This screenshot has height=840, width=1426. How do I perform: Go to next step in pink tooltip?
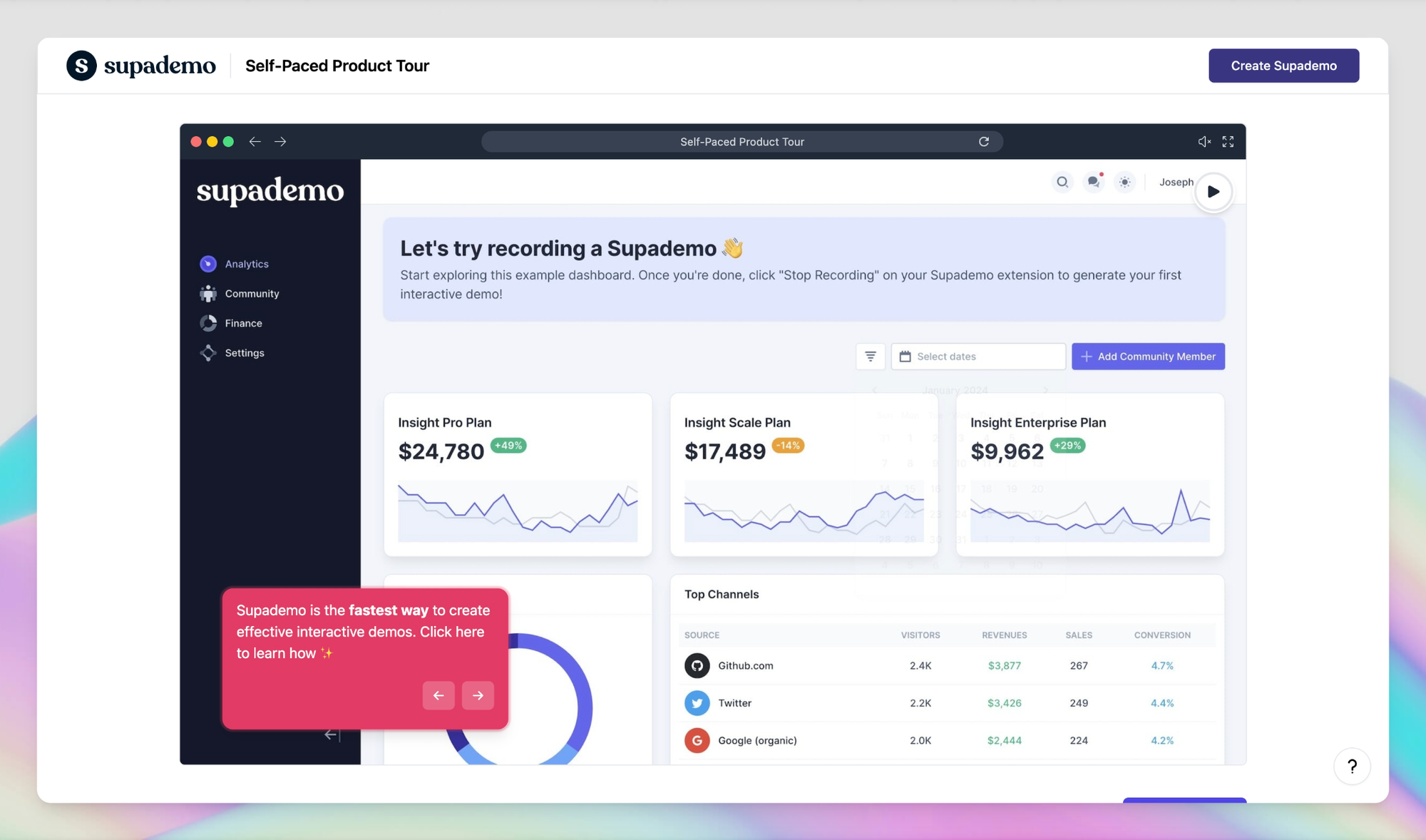point(478,695)
